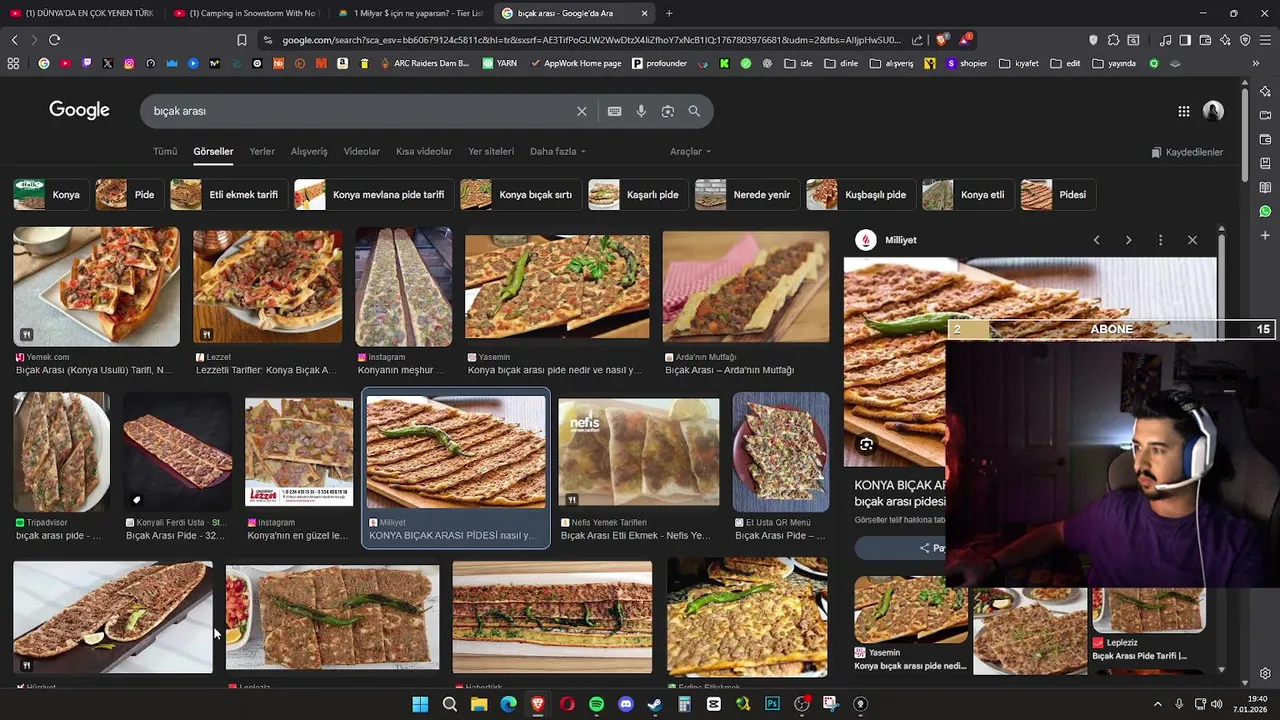Screen dimensions: 1280x720
Task: Open Brave Shields lion icon
Action: pyautogui.click(x=942, y=40)
